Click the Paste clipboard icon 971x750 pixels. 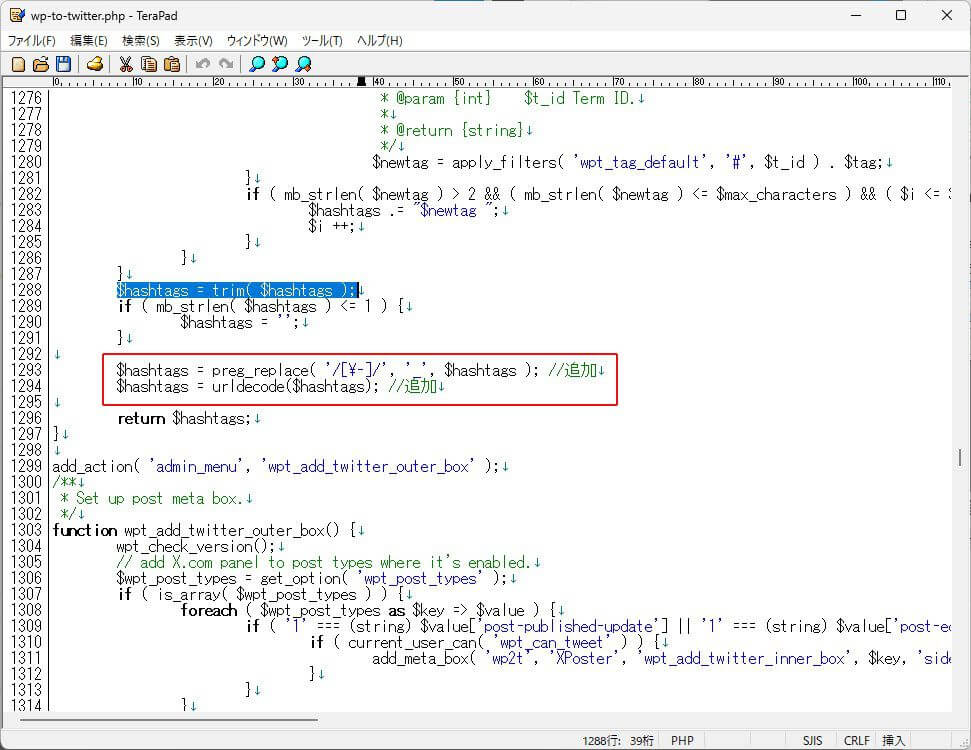172,64
